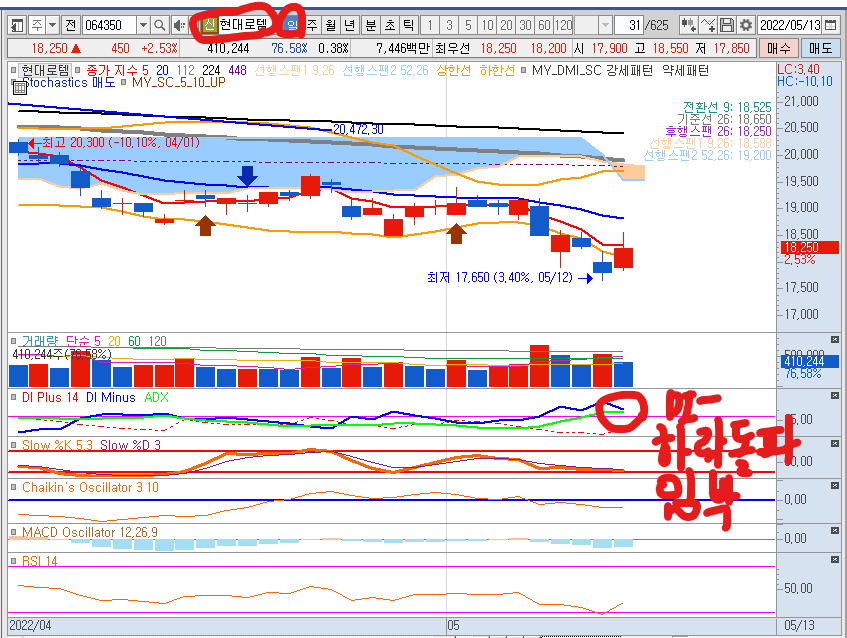The height and width of the screenshot is (638, 847).
Task: Choose the 3 interval button
Action: pos(449,25)
